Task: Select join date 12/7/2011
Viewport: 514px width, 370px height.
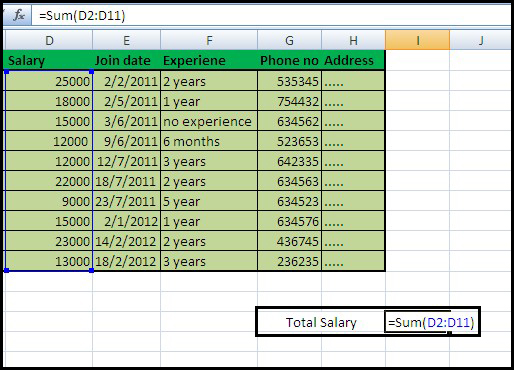Action: click(x=127, y=161)
